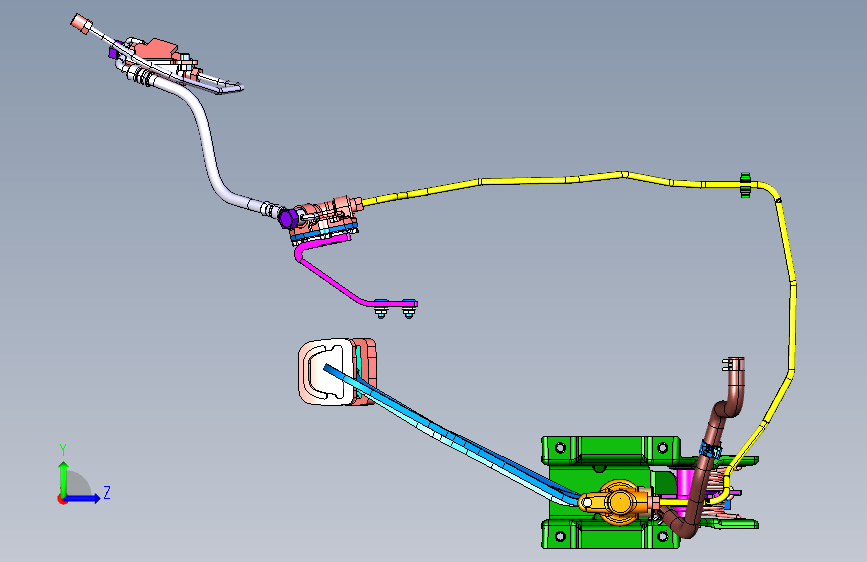867x562 pixels.
Task: Select the green clip on the yellow tube
Action: (745, 185)
